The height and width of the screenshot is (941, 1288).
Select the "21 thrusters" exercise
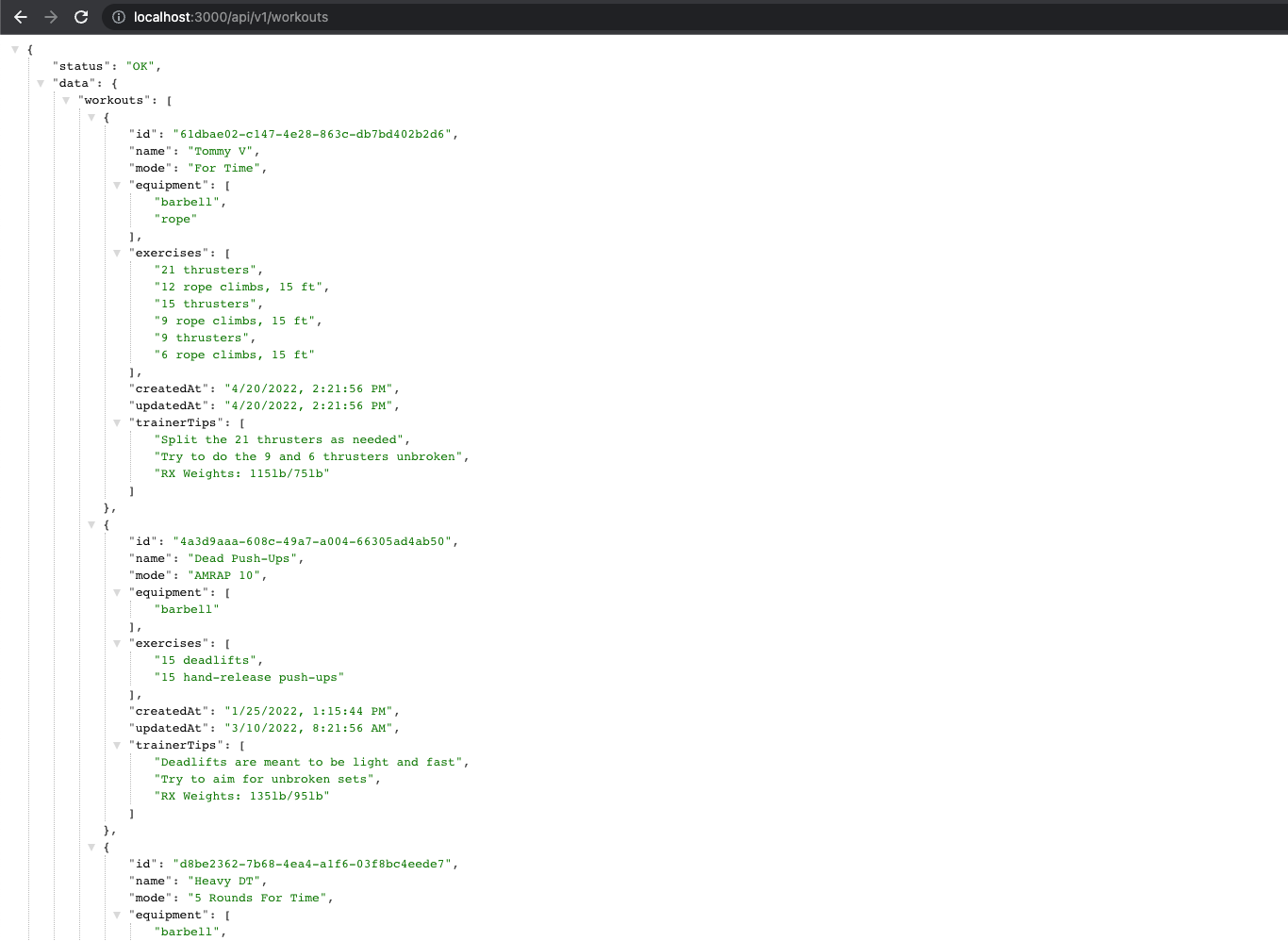coord(206,270)
